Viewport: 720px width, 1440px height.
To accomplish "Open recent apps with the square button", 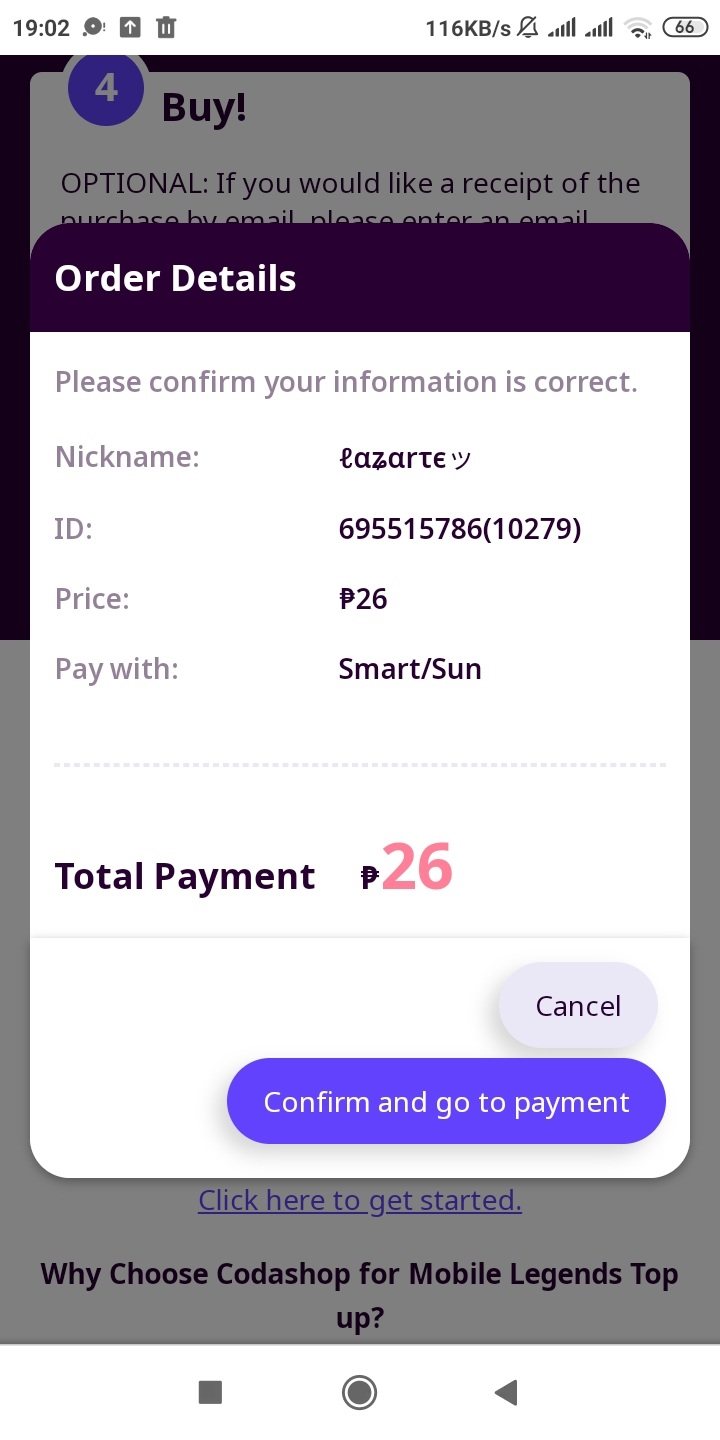I will click(x=210, y=1392).
